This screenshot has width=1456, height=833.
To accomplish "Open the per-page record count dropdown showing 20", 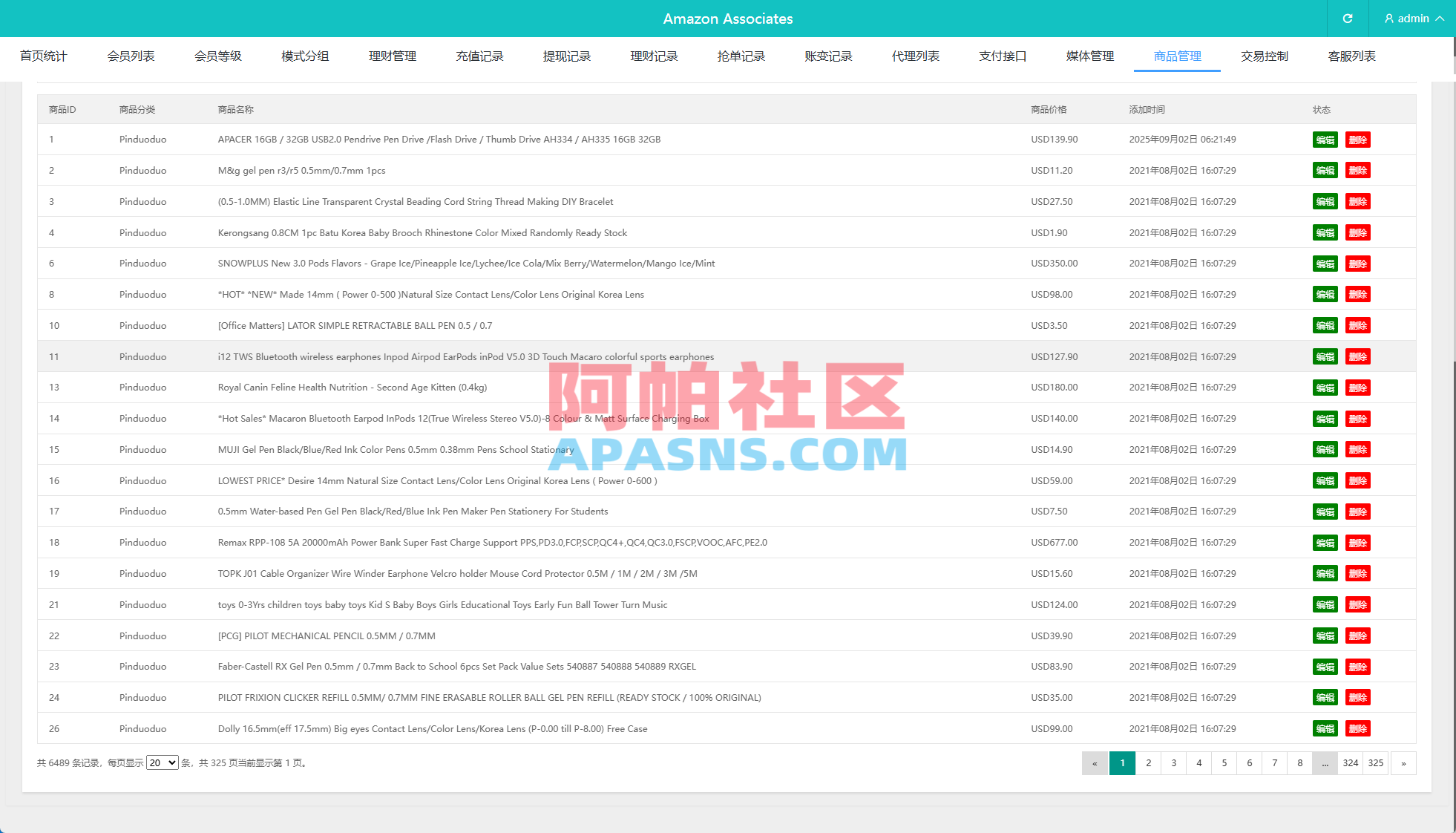I will [163, 762].
